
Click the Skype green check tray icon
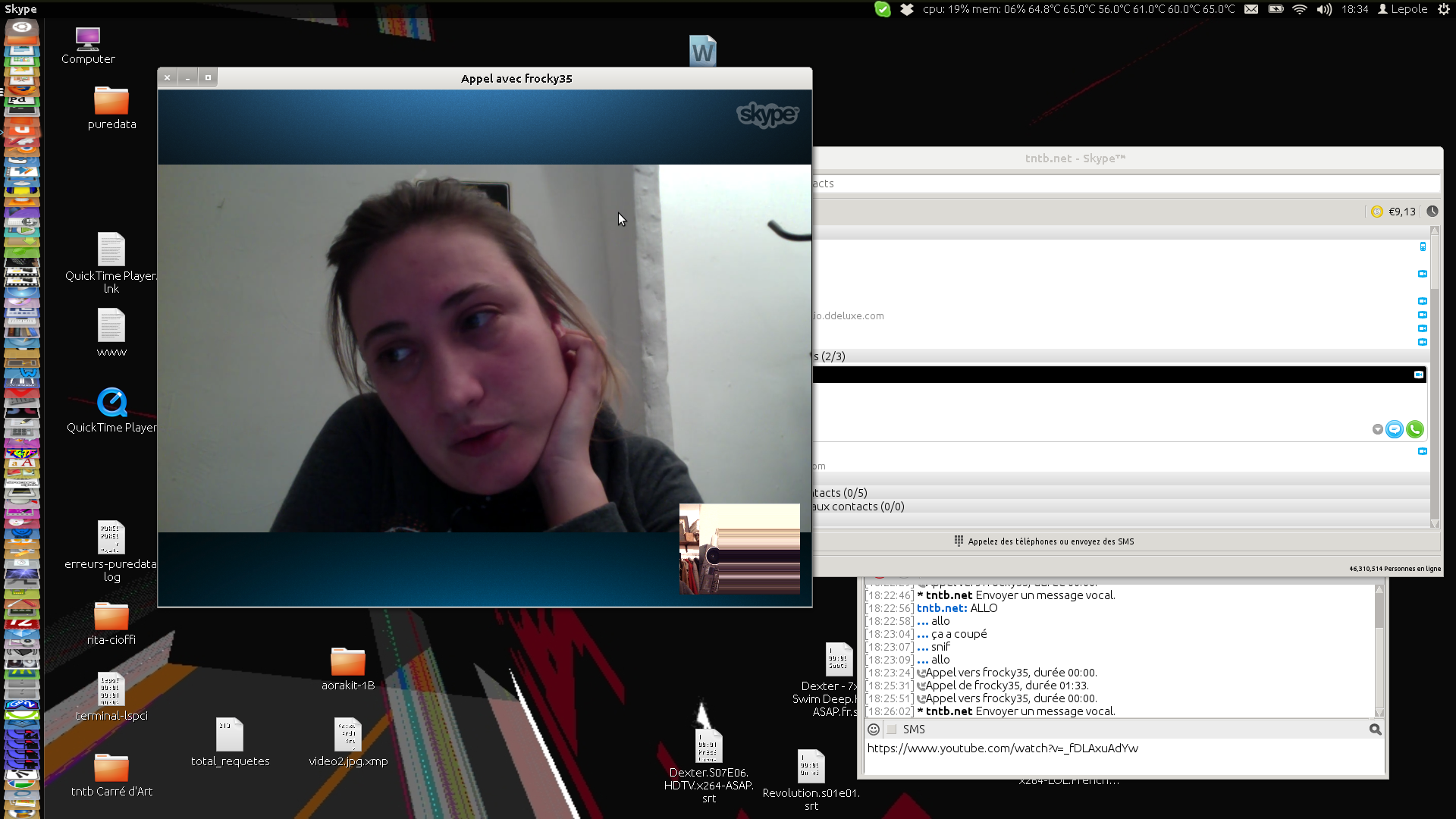coord(882,9)
